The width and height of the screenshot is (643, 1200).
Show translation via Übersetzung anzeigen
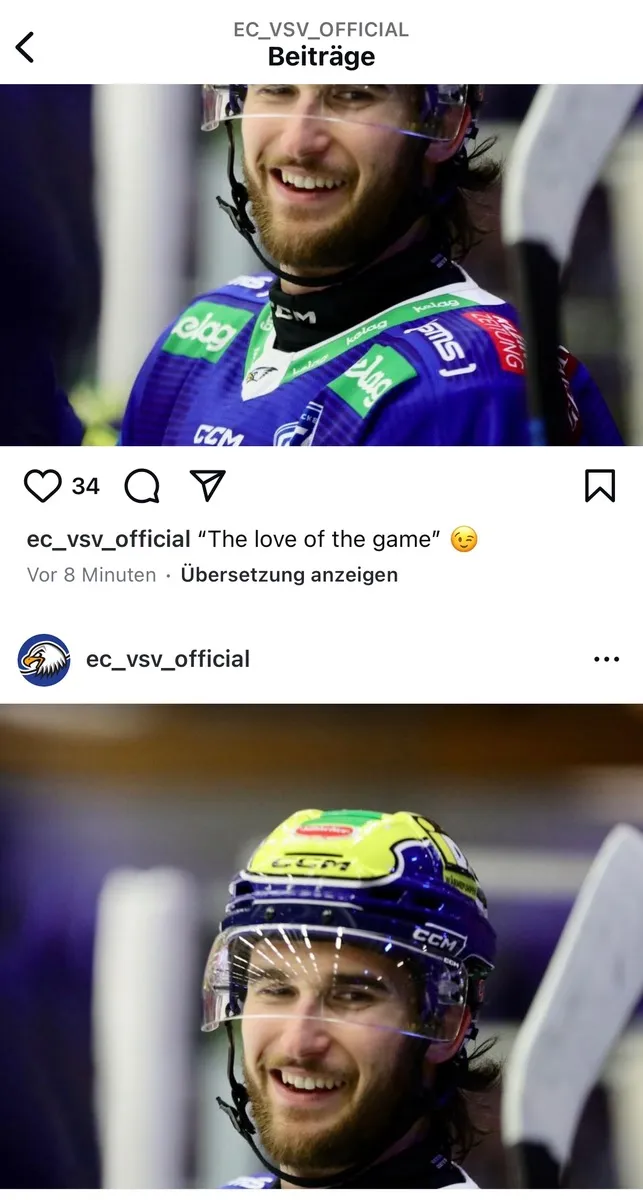289,575
